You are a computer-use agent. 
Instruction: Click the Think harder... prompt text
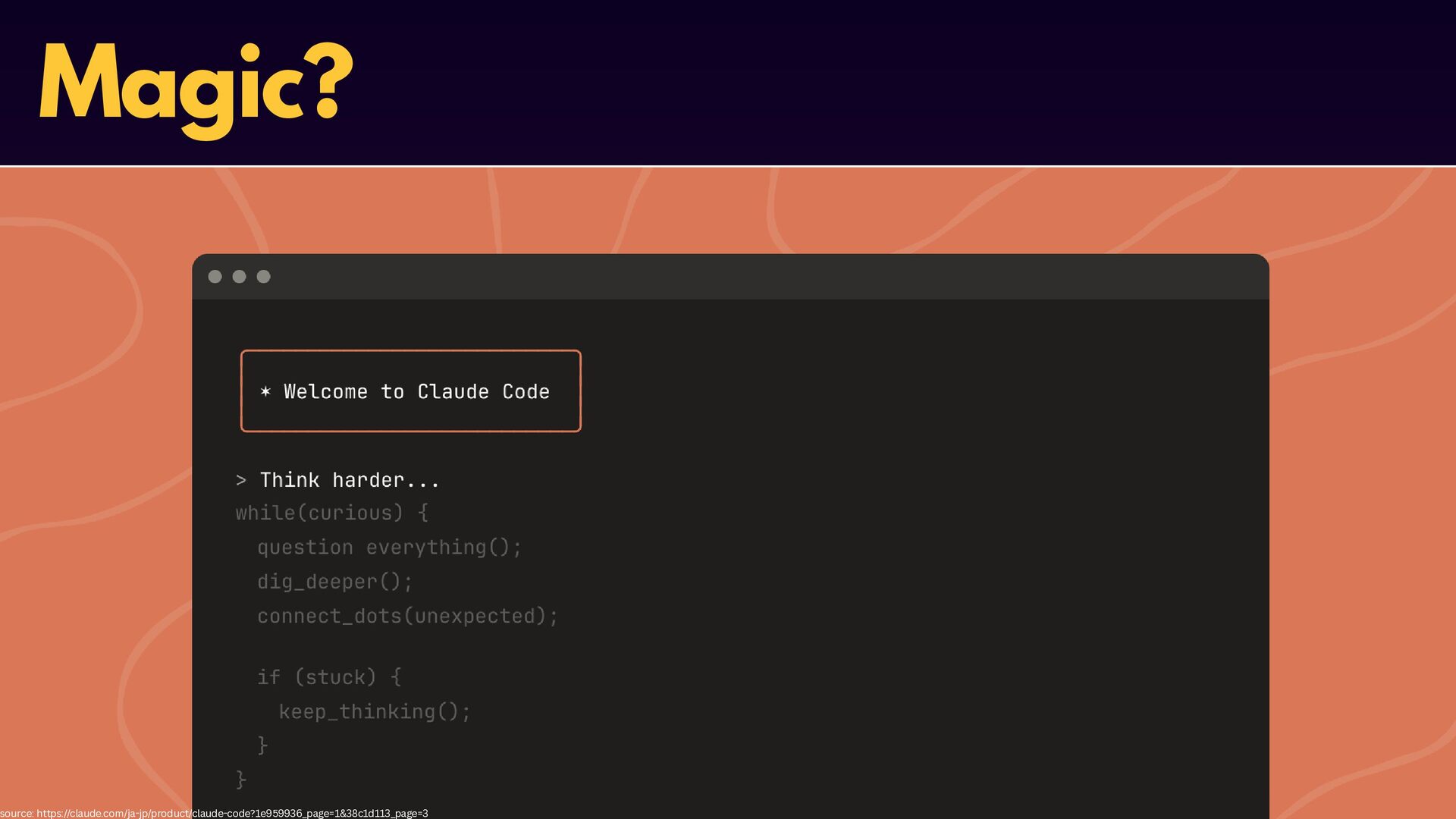(x=350, y=480)
